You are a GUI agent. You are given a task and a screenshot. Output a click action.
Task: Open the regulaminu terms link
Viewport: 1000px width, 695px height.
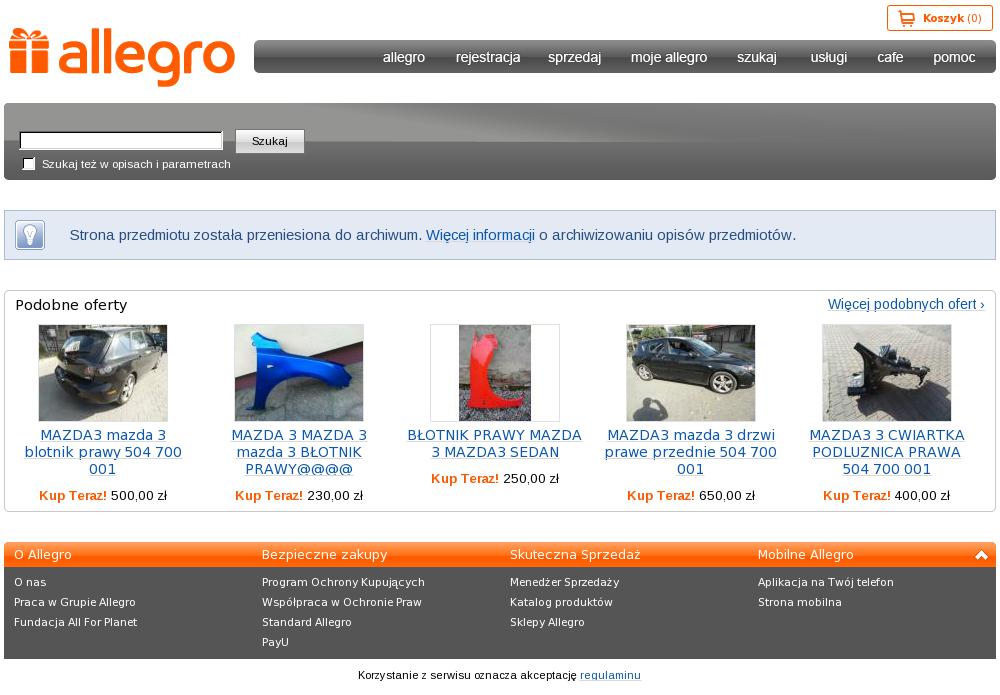point(610,675)
